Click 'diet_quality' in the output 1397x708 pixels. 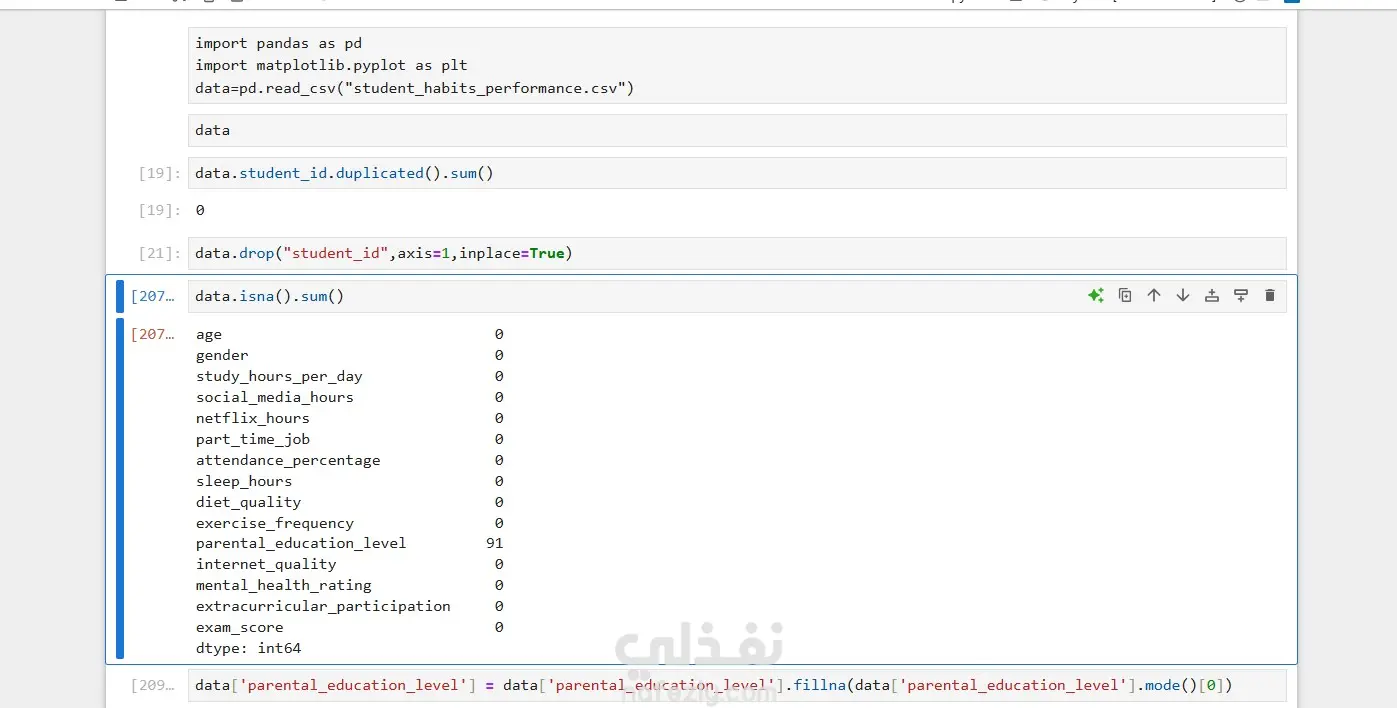click(x=248, y=502)
